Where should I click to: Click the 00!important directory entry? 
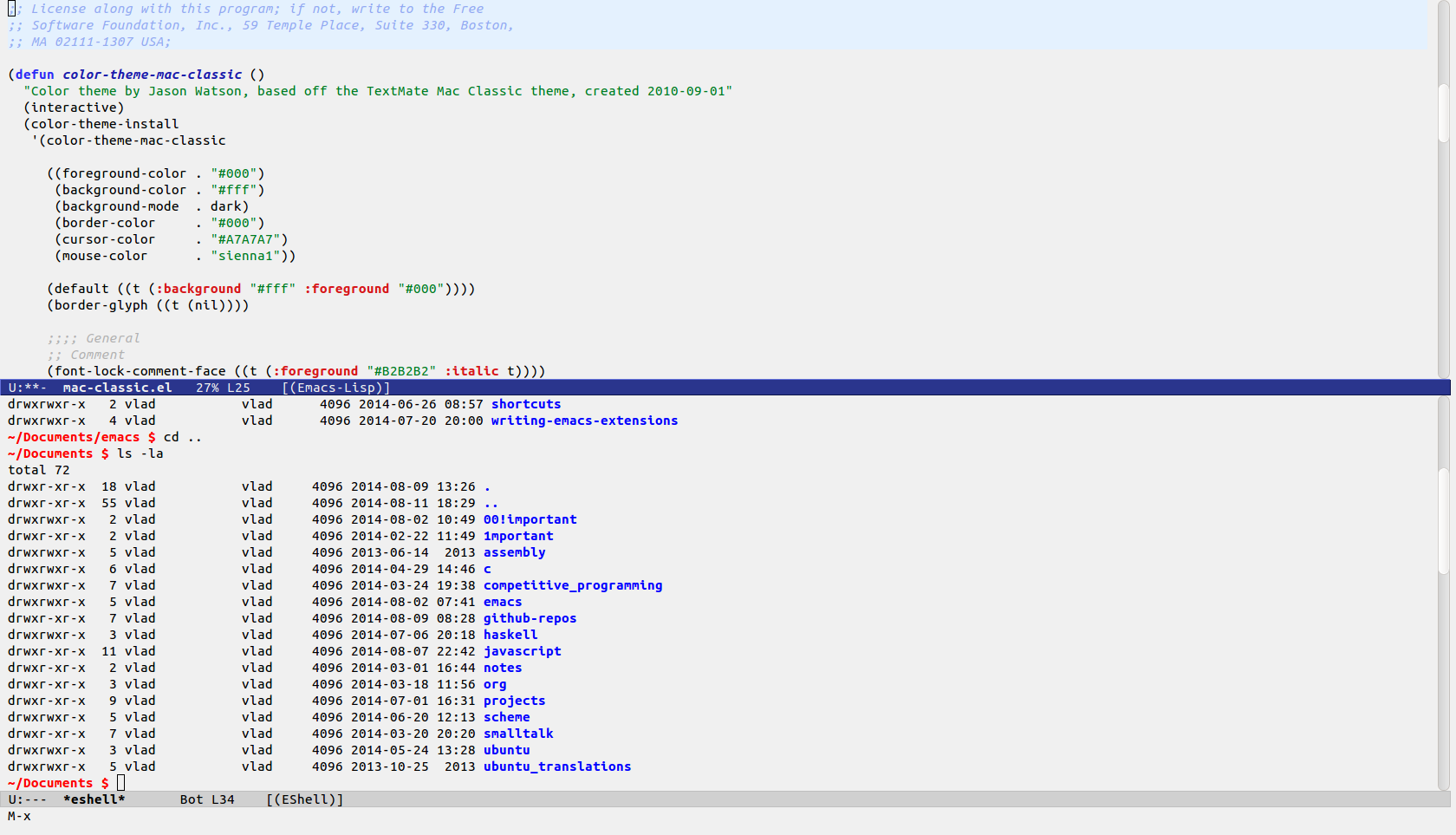530,519
